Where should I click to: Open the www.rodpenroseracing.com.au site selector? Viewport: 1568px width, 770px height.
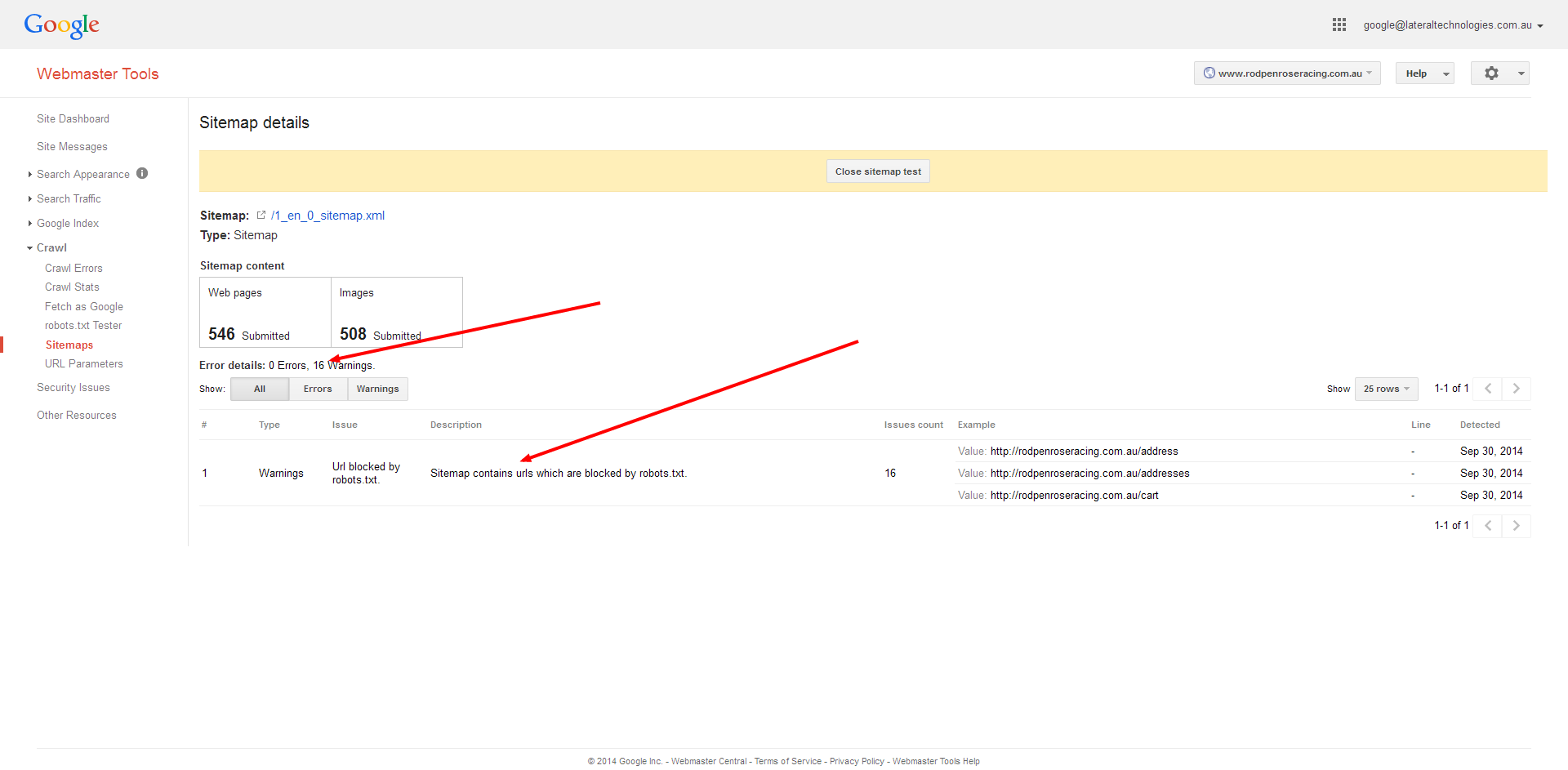pyautogui.click(x=1287, y=73)
